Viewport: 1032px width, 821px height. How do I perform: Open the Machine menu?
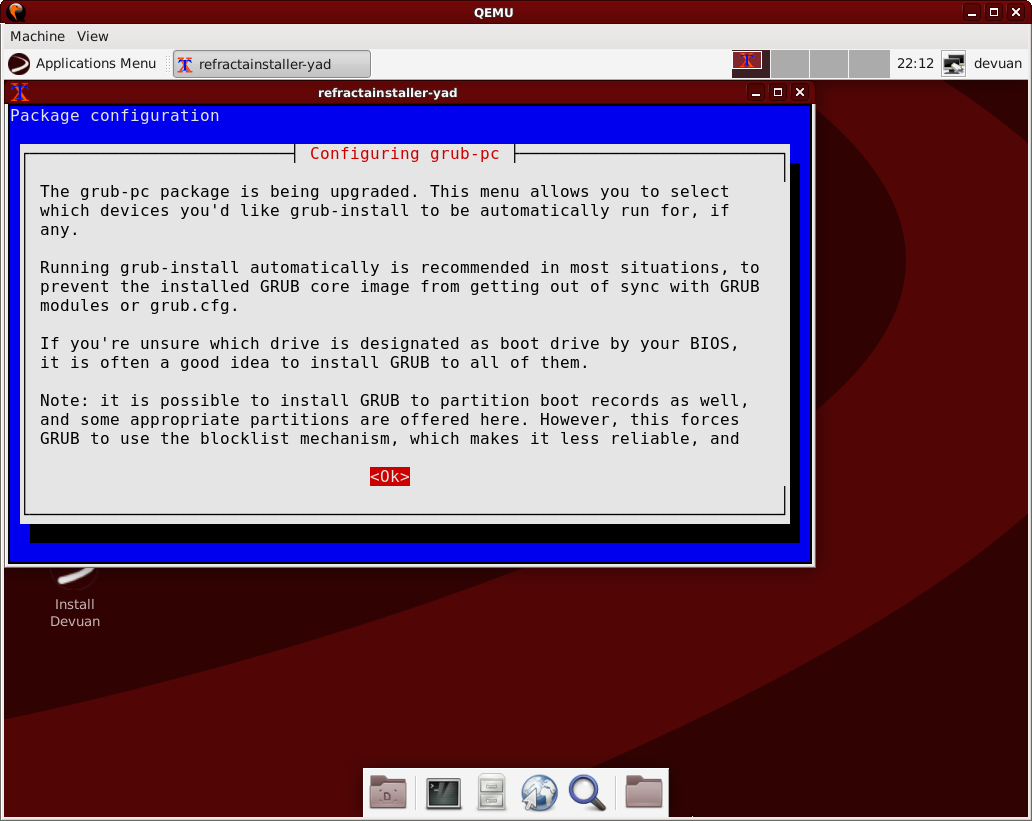point(37,36)
